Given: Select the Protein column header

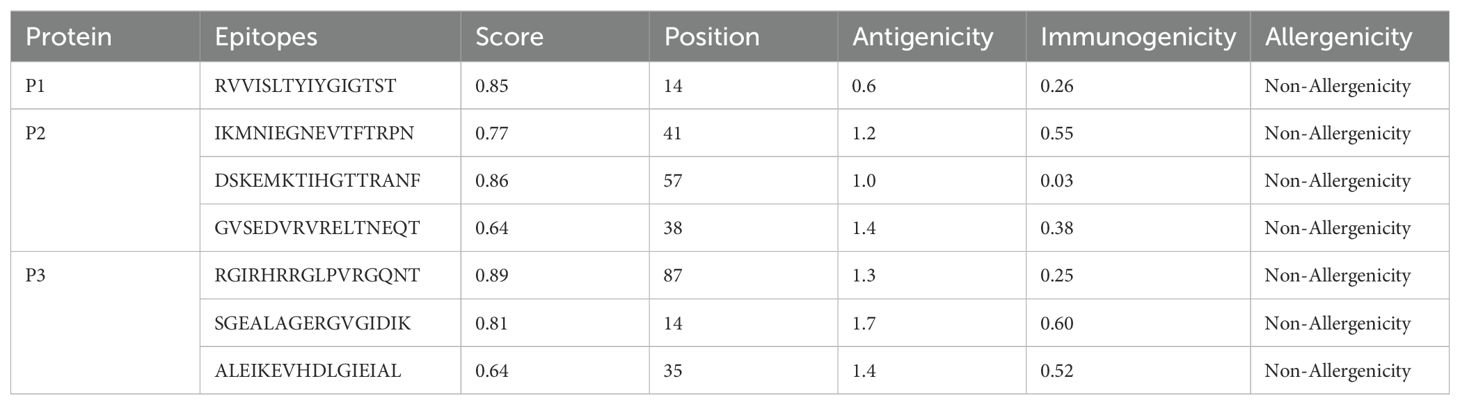Looking at the screenshot, I should (68, 37).
